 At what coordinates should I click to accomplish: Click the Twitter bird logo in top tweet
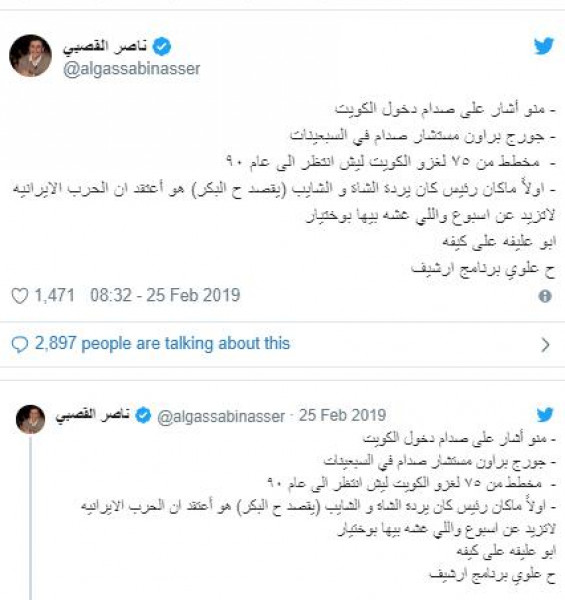point(544,46)
